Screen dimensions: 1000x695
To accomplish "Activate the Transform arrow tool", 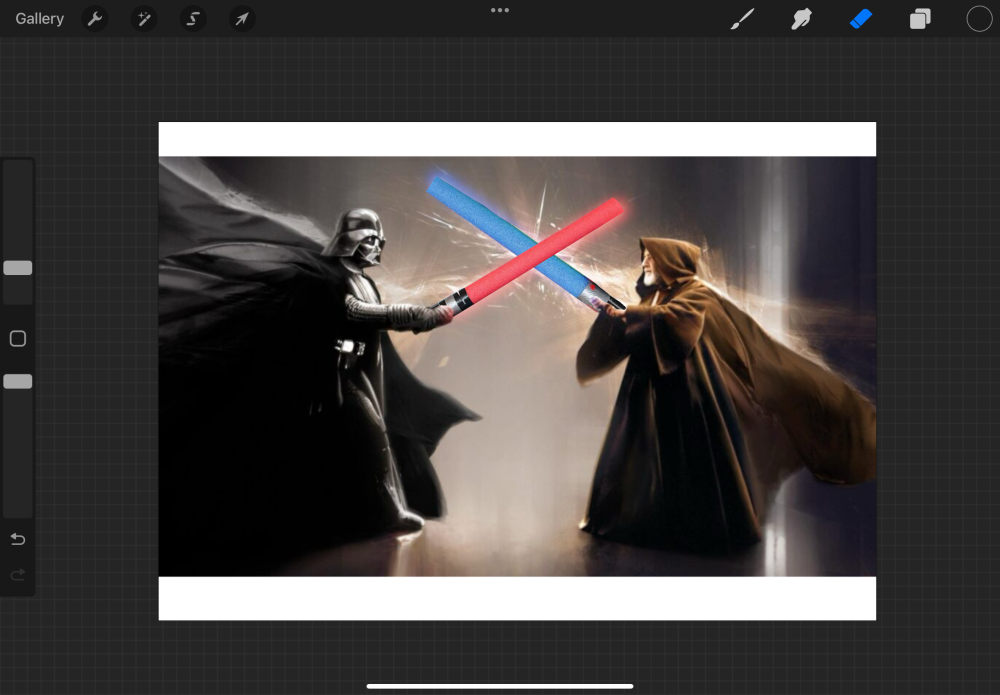I will pyautogui.click(x=242, y=18).
